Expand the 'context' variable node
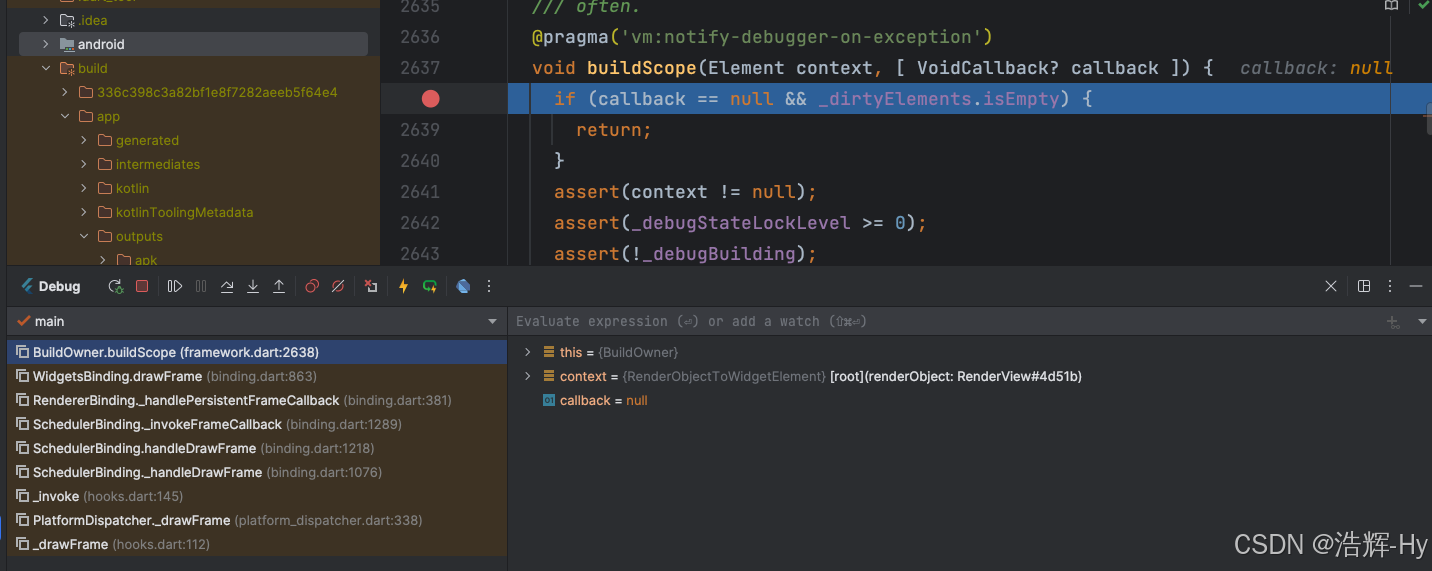This screenshot has height=571, width=1432. coord(528,376)
